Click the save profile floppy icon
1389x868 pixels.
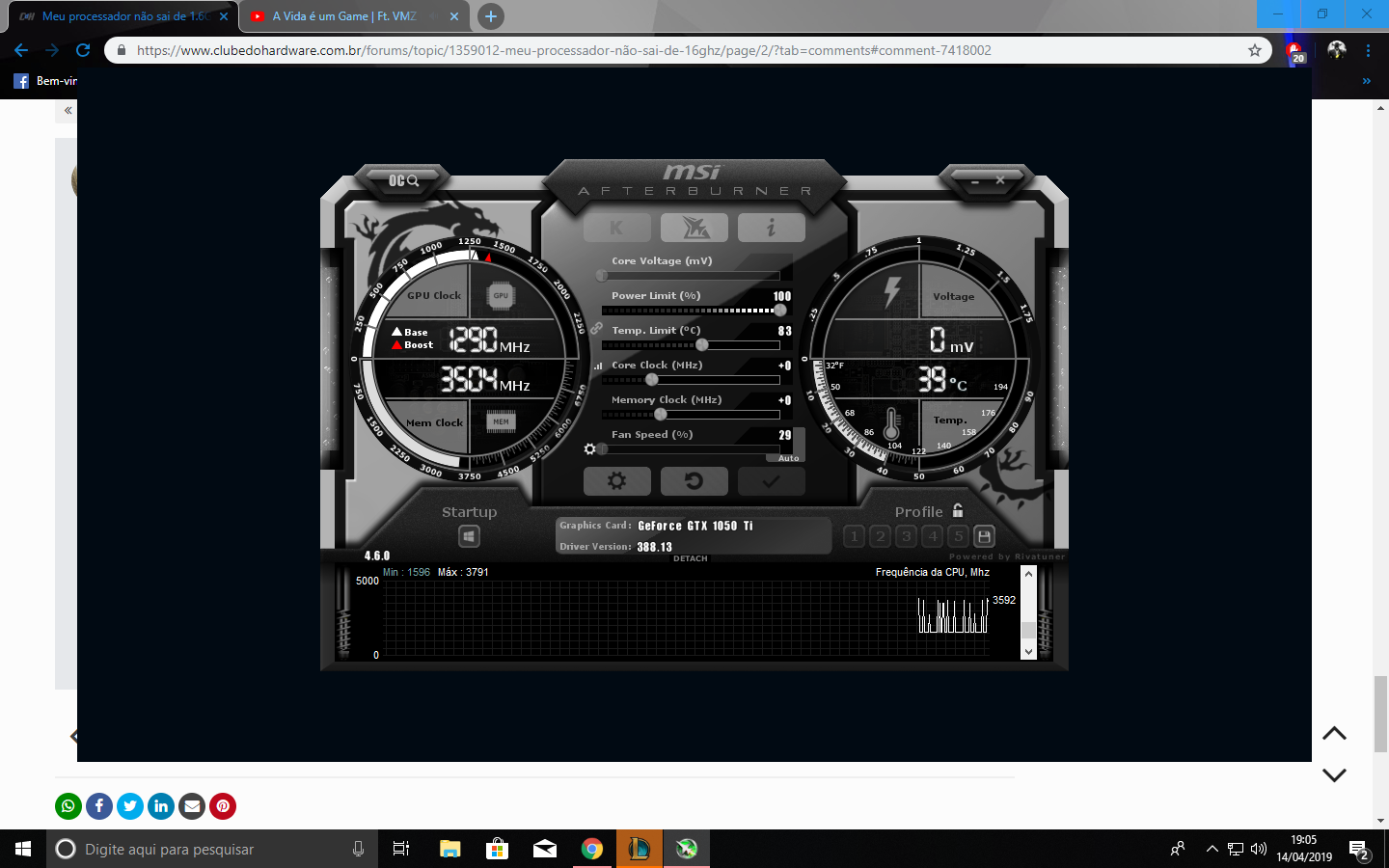984,536
